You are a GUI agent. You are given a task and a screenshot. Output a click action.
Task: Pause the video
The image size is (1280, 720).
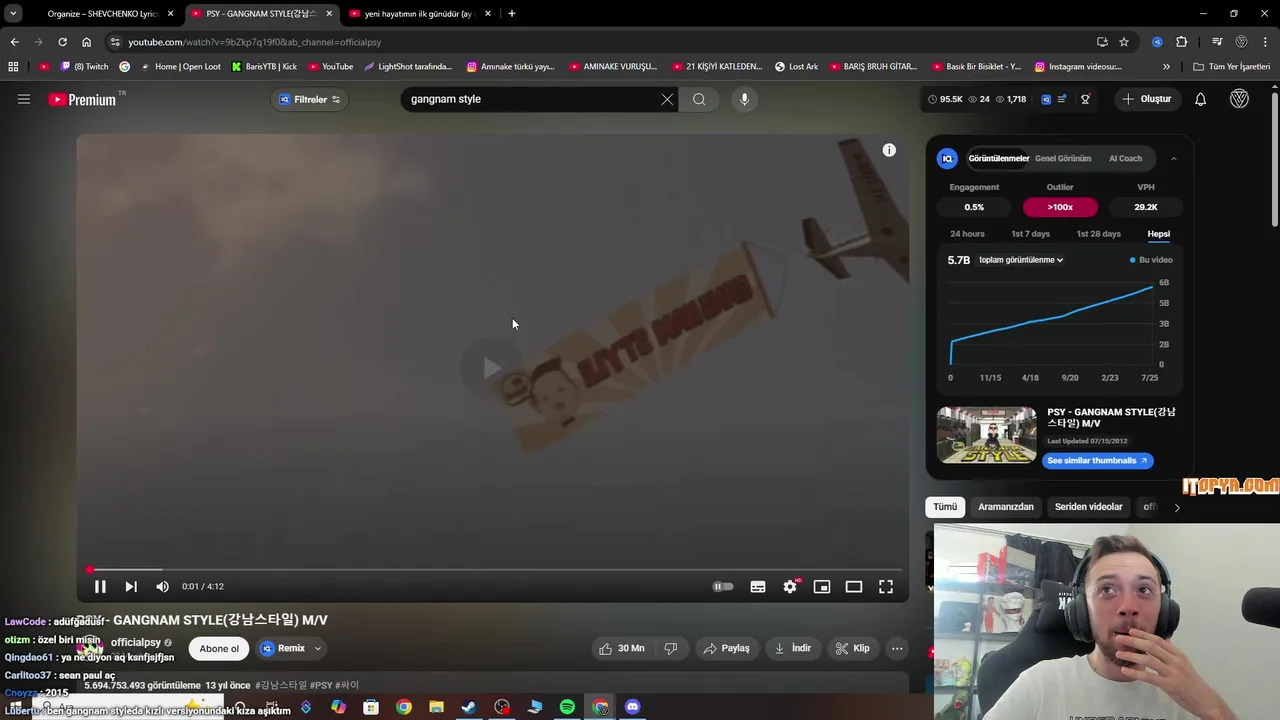pos(100,587)
